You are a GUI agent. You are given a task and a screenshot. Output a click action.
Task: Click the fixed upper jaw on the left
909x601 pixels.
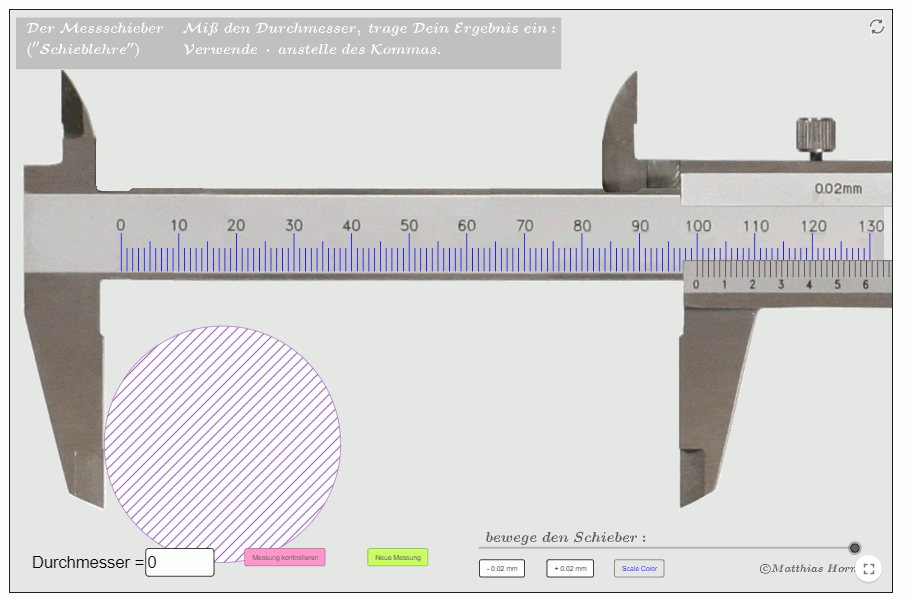point(78,130)
